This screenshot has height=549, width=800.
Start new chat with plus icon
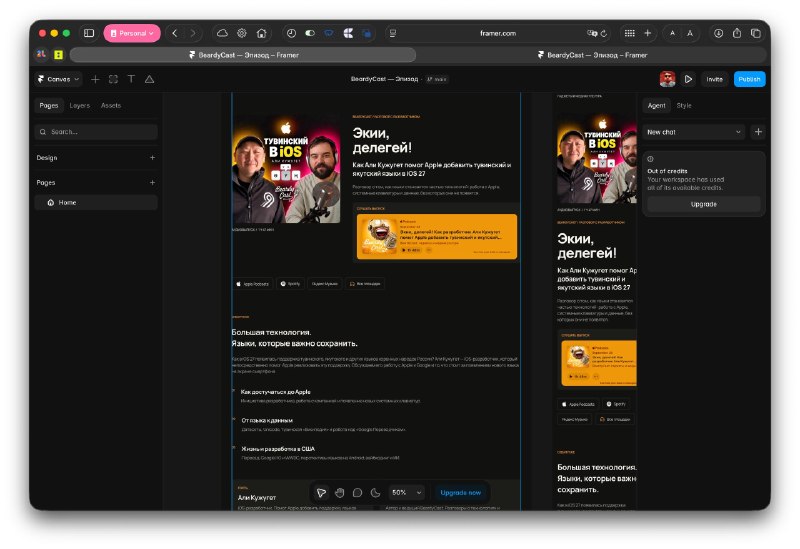(758, 132)
